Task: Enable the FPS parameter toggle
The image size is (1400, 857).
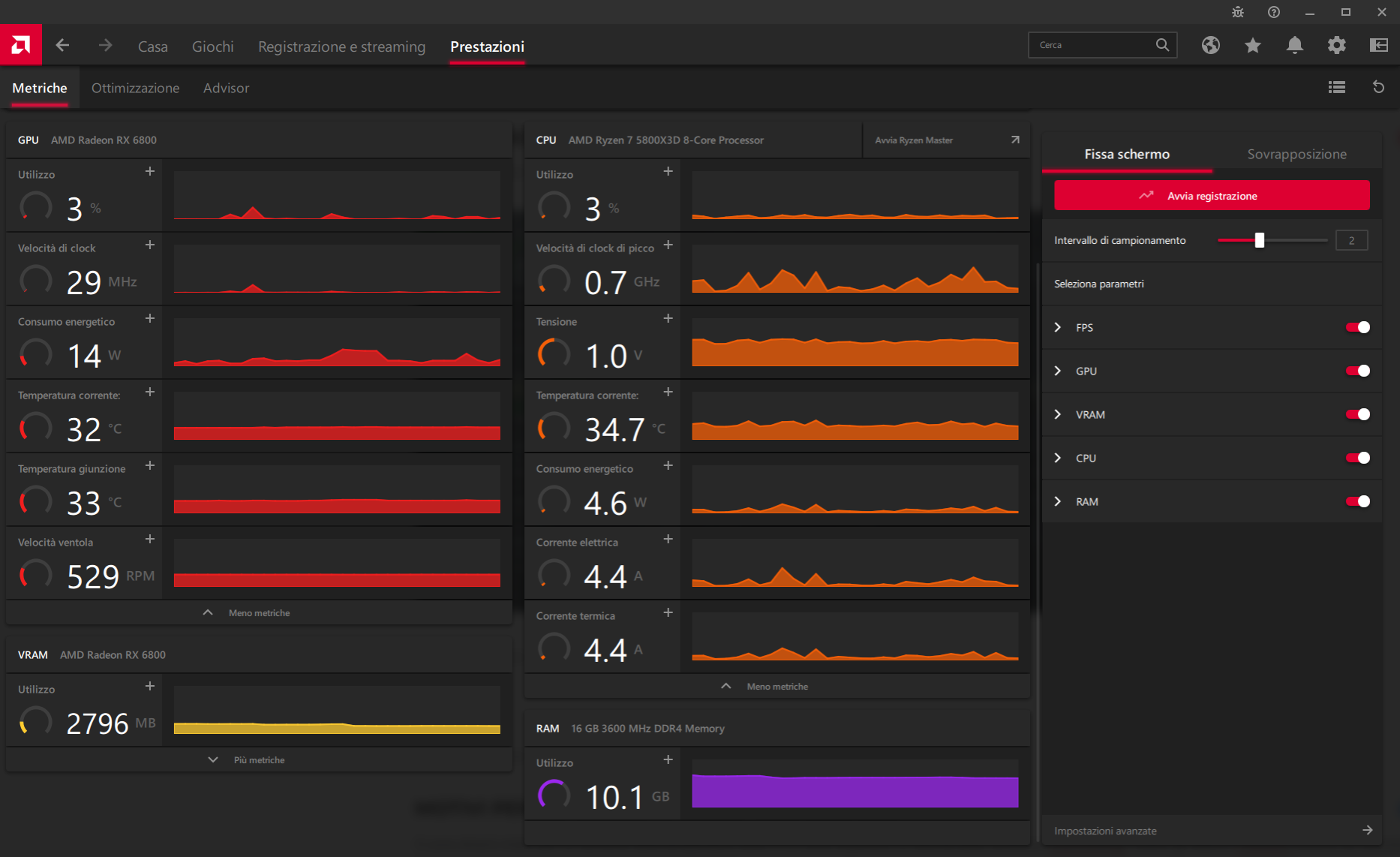Action: pos(1356,327)
